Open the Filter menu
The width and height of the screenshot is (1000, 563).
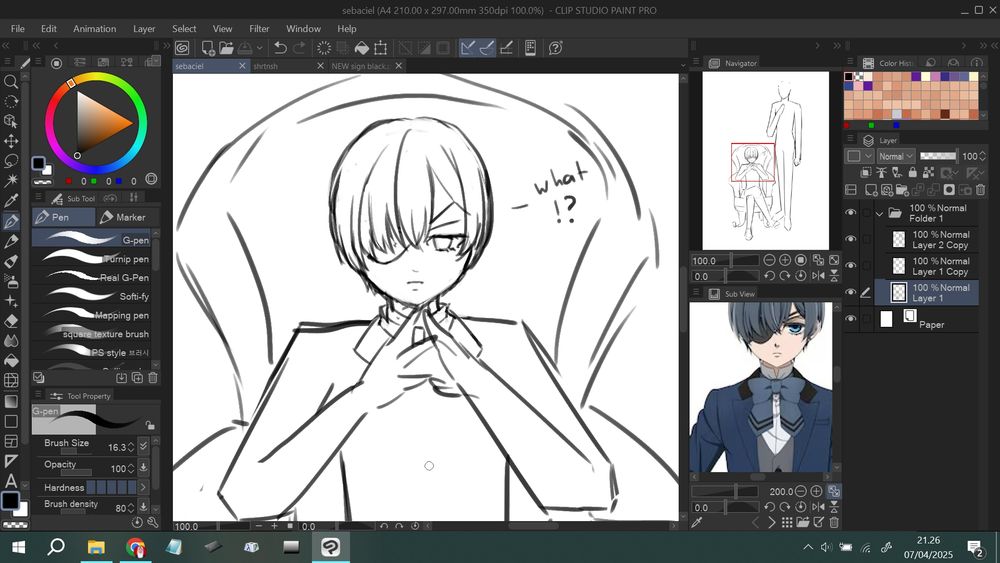pyautogui.click(x=259, y=29)
